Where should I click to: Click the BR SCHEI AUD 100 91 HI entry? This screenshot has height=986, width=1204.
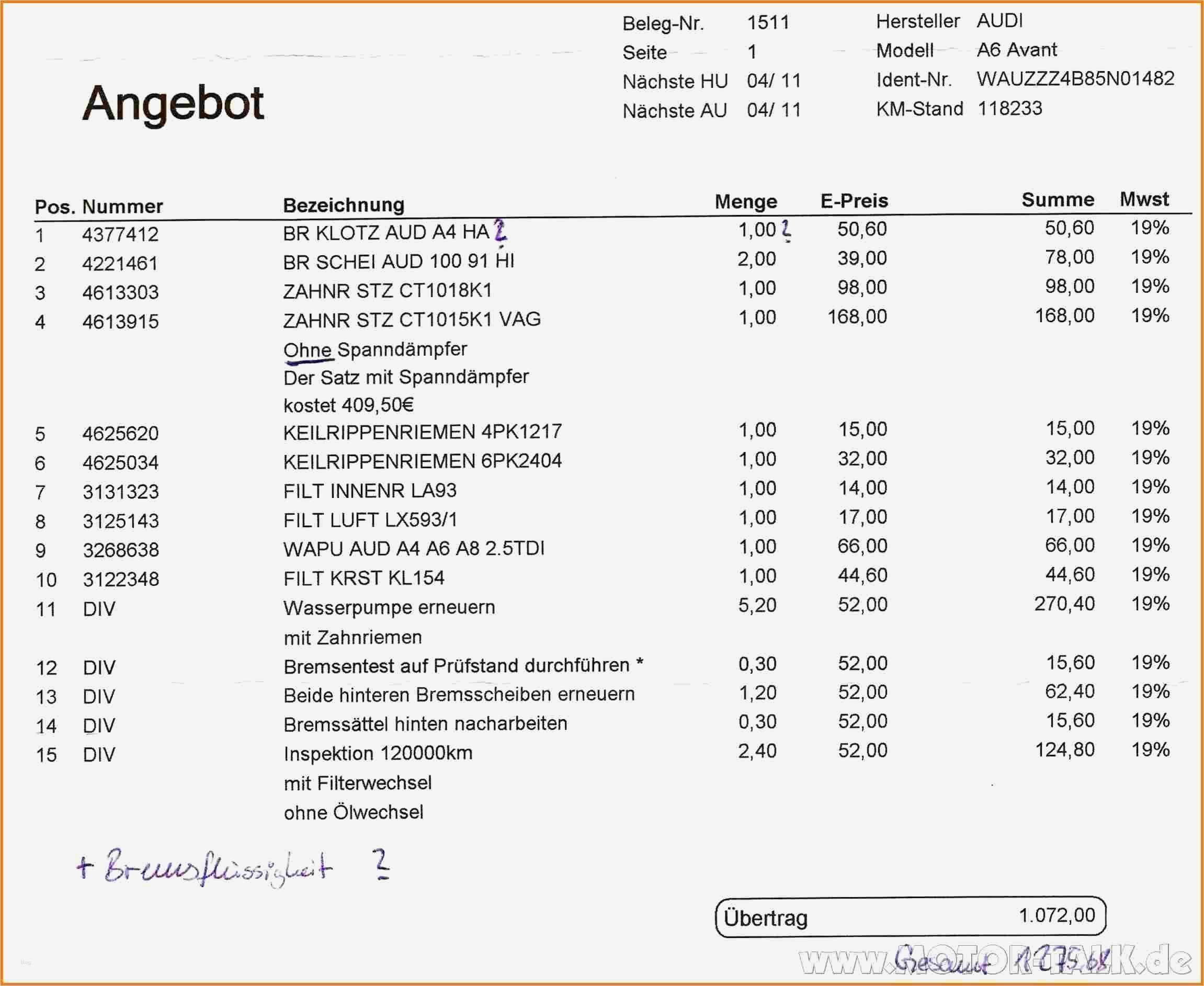[x=398, y=261]
